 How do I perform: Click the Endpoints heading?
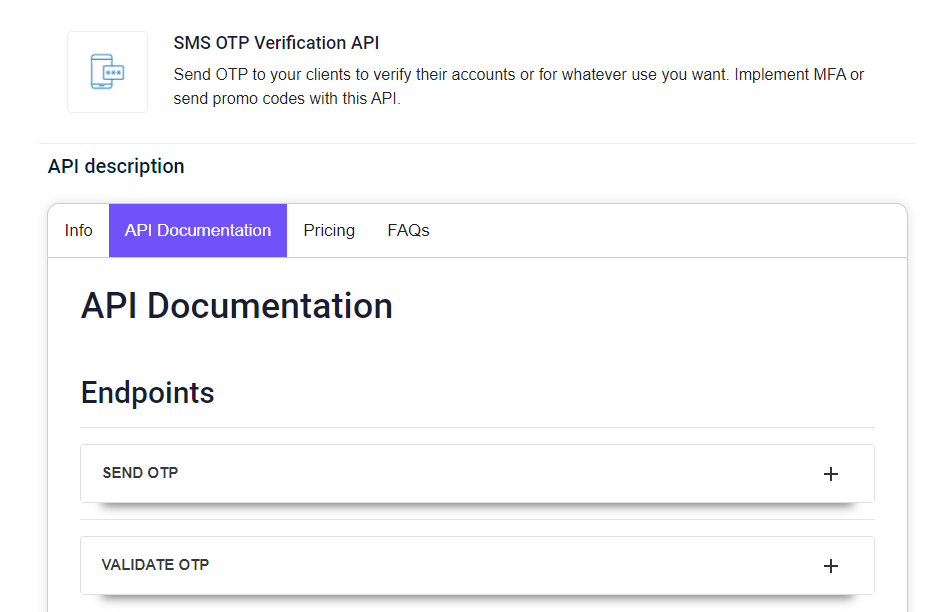(147, 393)
